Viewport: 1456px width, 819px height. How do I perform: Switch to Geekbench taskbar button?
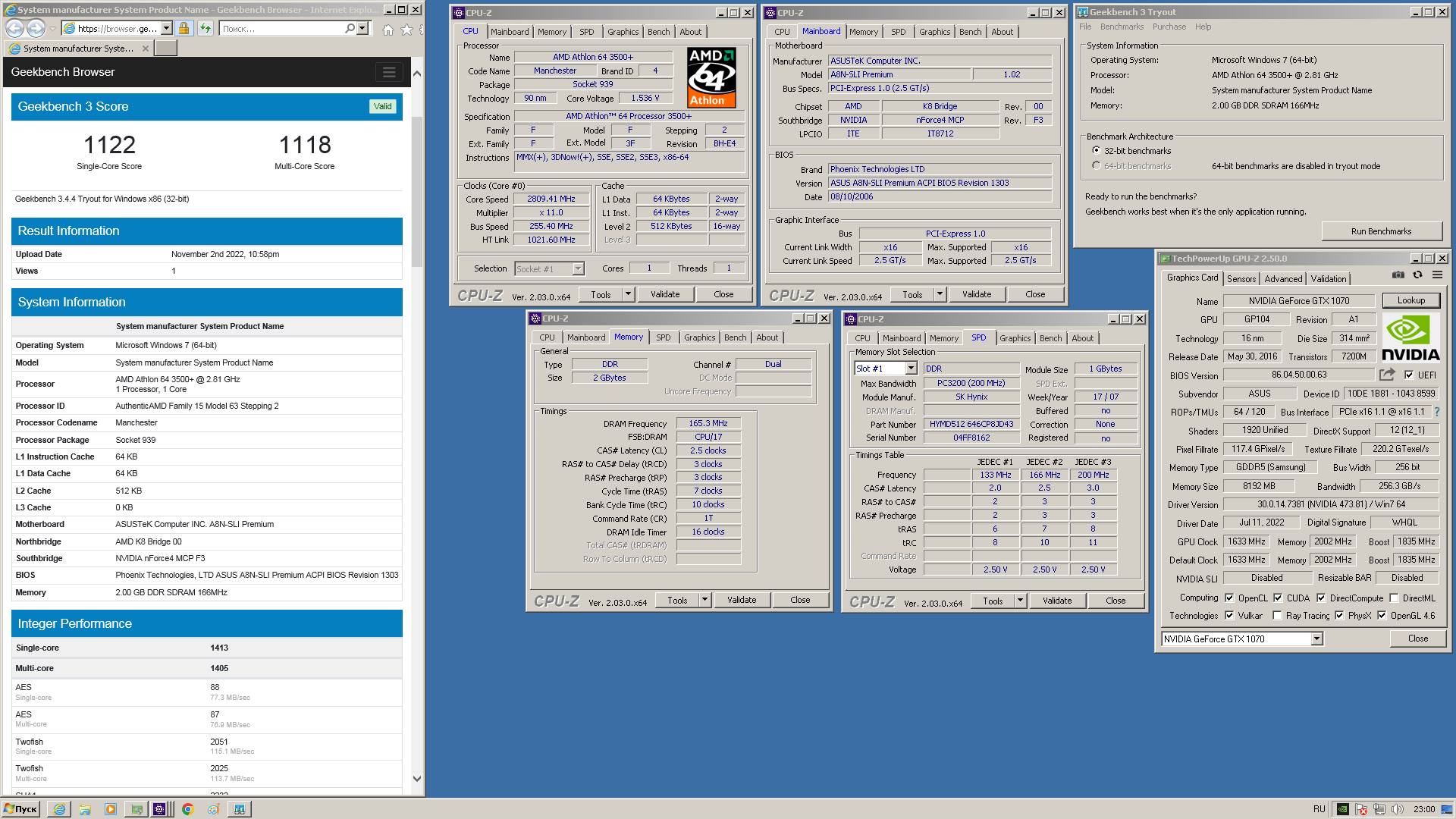[x=240, y=809]
